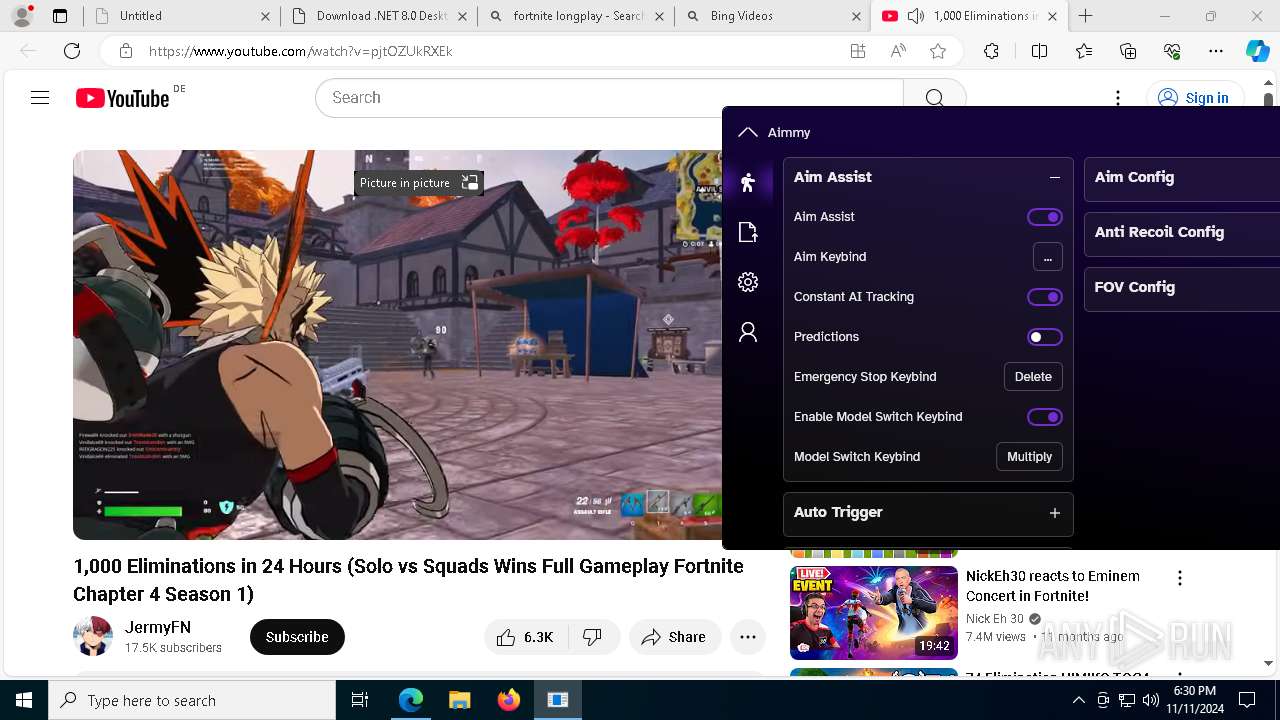Image resolution: width=1280 pixels, height=720 pixels.
Task: Open Aimmy user profile sidebar section
Action: [748, 332]
